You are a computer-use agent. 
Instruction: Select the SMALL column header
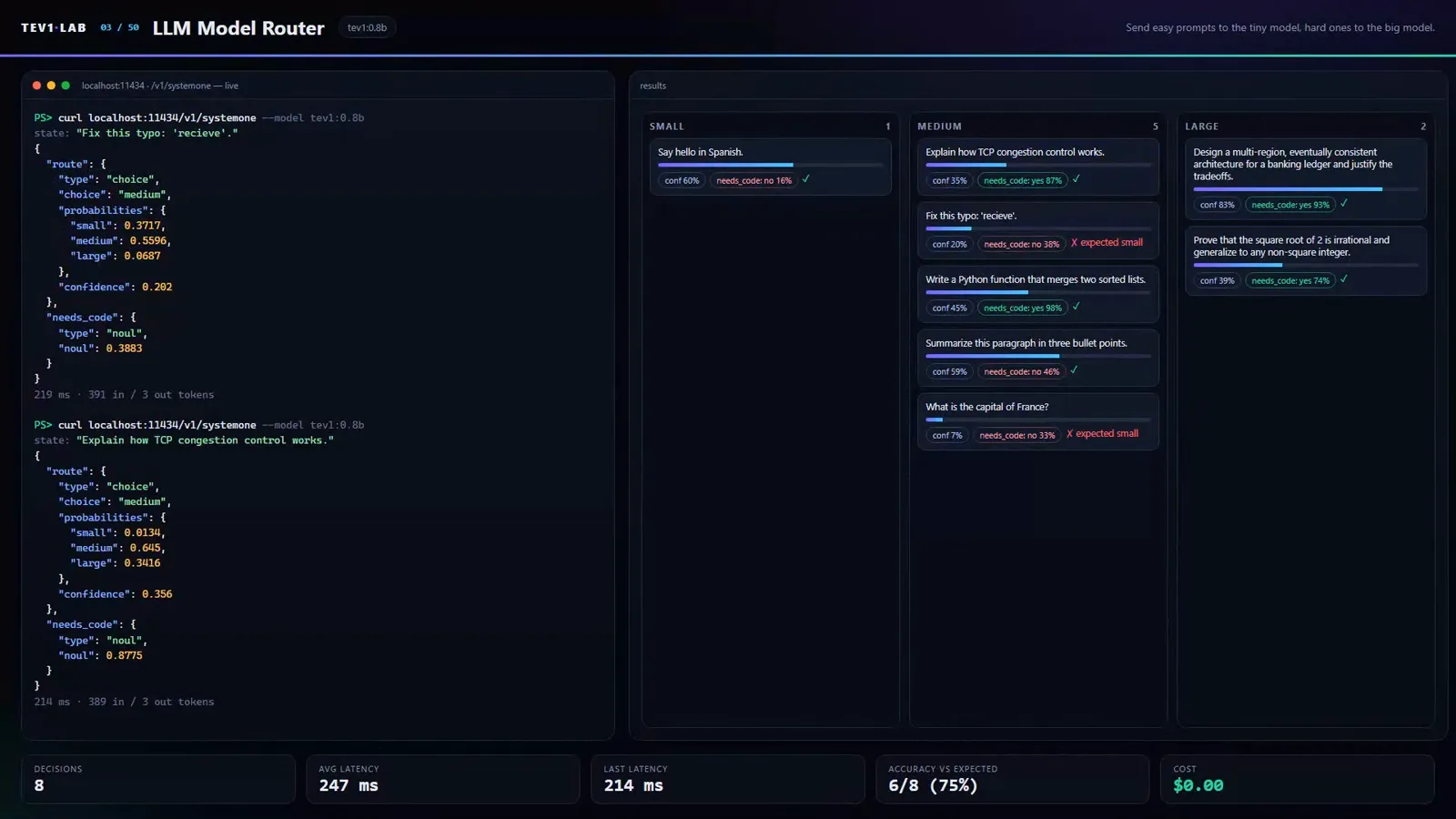(667, 126)
